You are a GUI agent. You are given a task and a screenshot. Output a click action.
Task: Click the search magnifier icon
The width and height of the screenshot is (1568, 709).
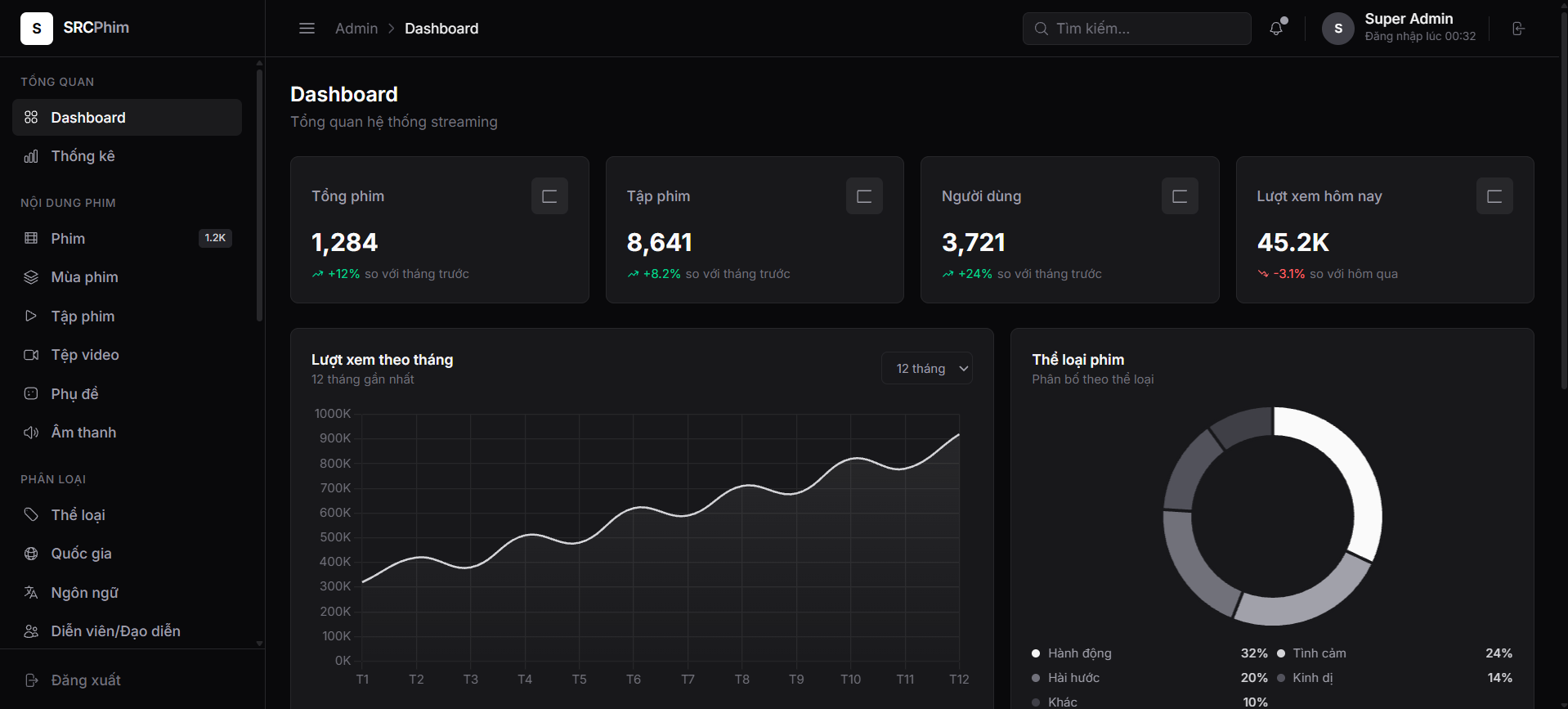coord(1041,29)
